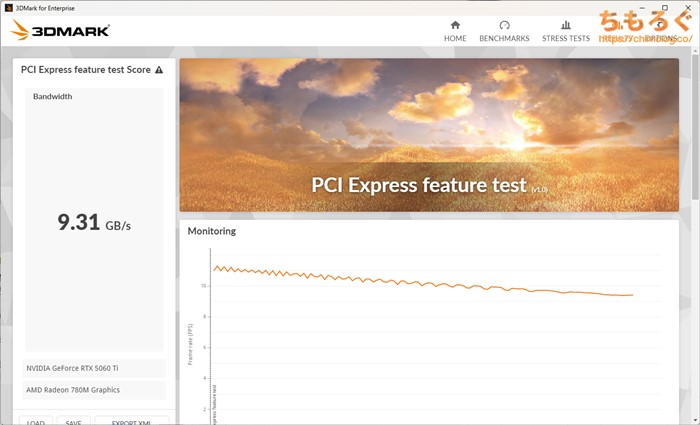The image size is (700, 425).
Task: Click the LOAD result button
Action: [36, 421]
